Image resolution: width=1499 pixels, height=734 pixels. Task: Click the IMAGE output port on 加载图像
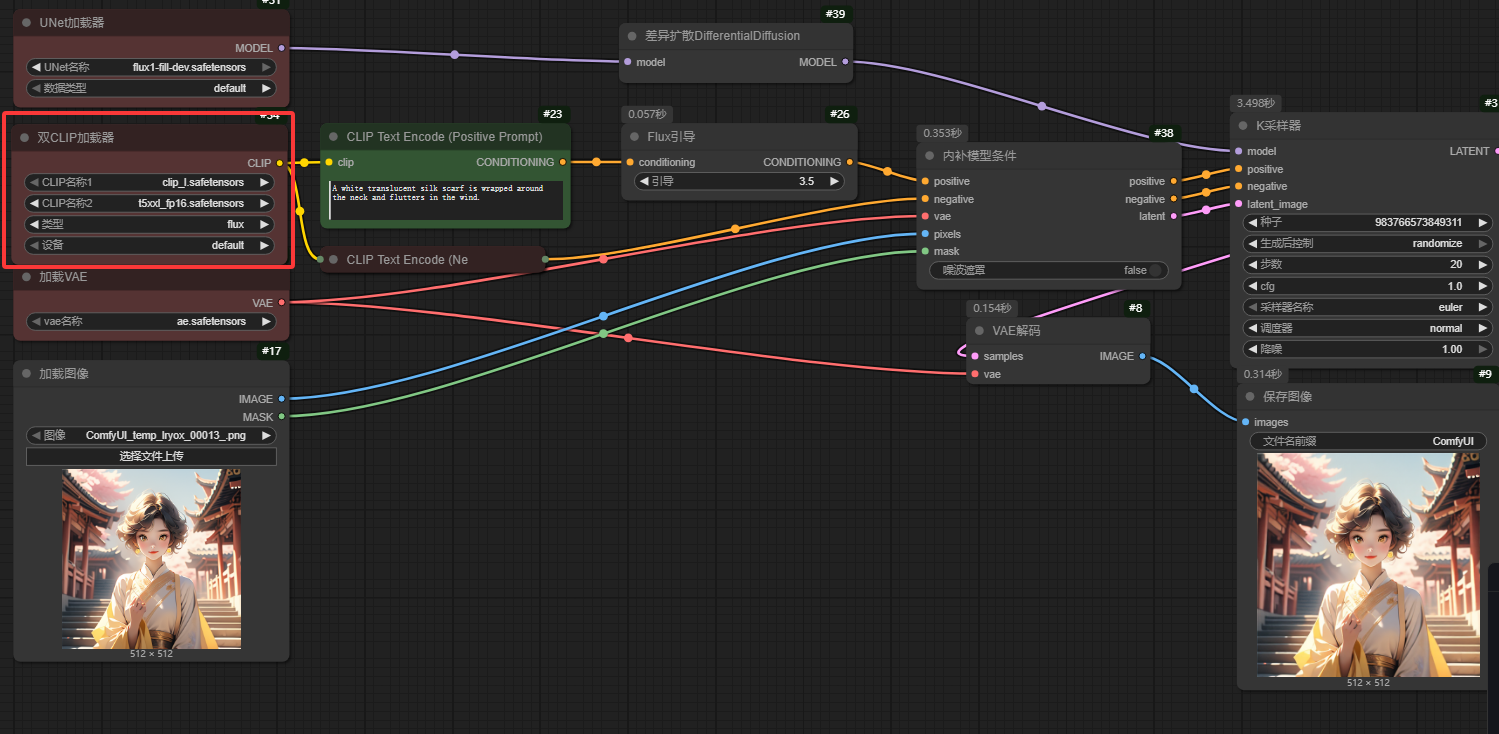(281, 399)
